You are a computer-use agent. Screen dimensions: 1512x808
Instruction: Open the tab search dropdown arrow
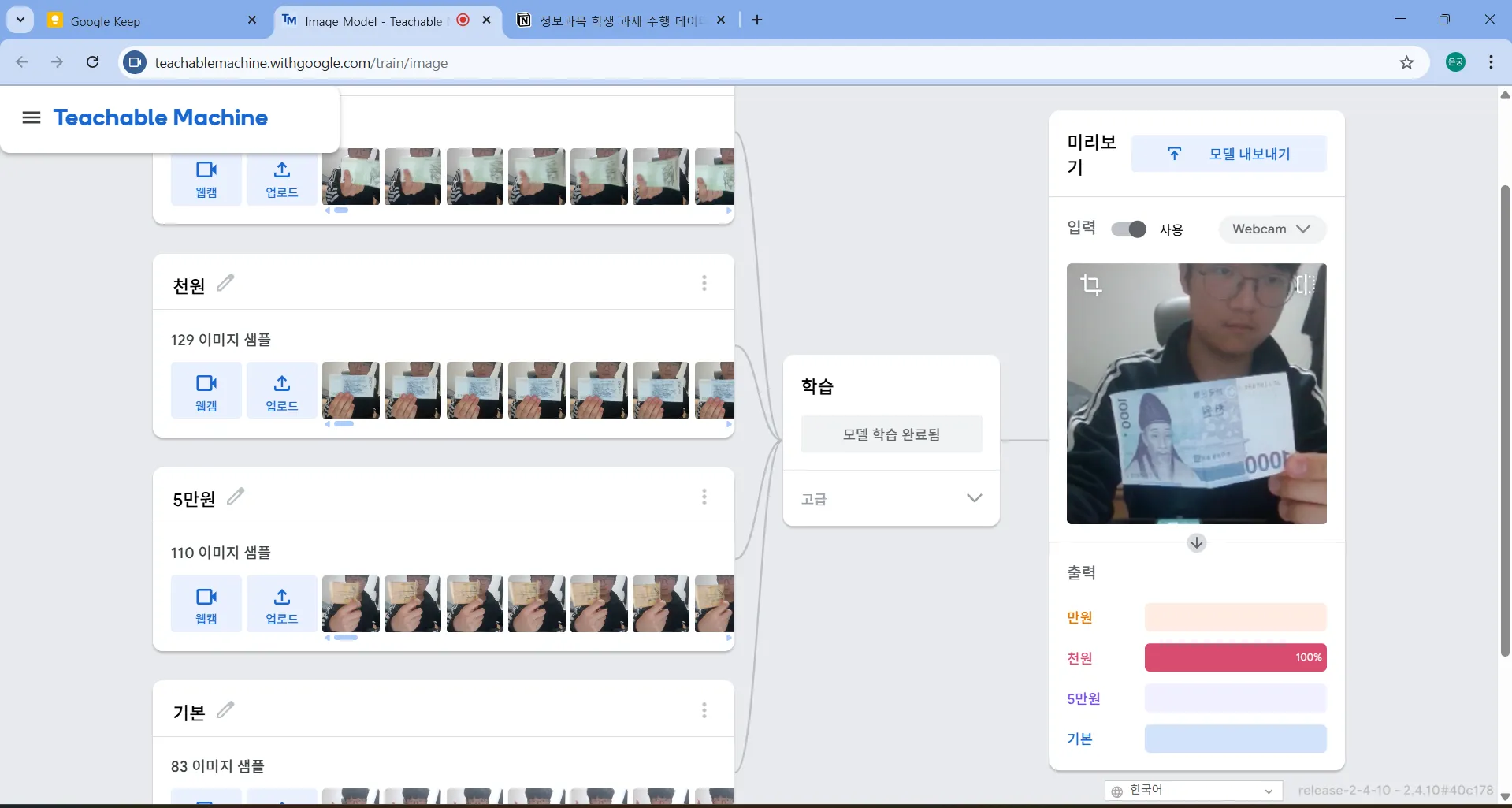(x=20, y=20)
